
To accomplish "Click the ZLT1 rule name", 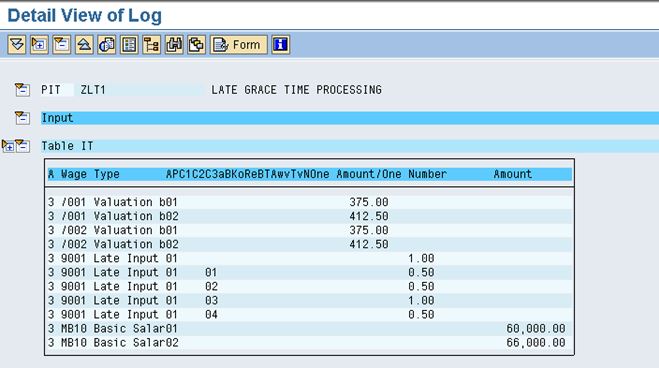I will [93, 90].
